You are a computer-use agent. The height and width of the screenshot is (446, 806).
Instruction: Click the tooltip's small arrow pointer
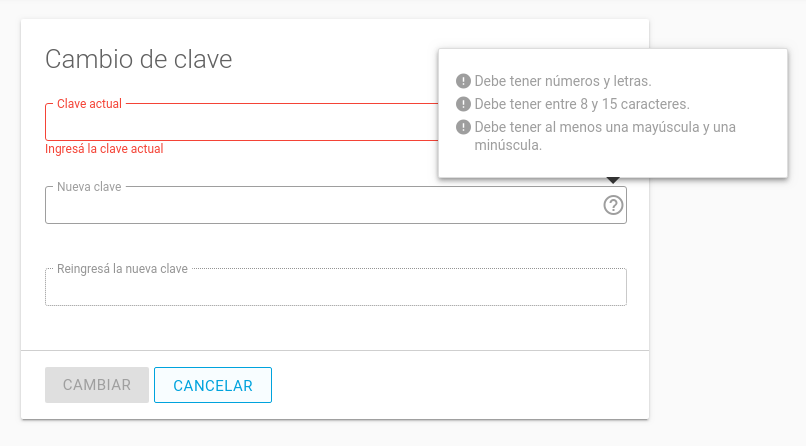click(x=613, y=181)
